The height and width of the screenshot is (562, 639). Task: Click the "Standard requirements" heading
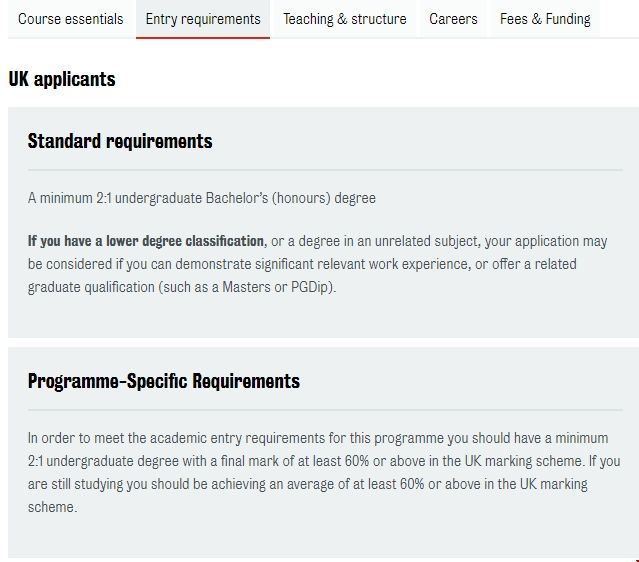click(120, 141)
